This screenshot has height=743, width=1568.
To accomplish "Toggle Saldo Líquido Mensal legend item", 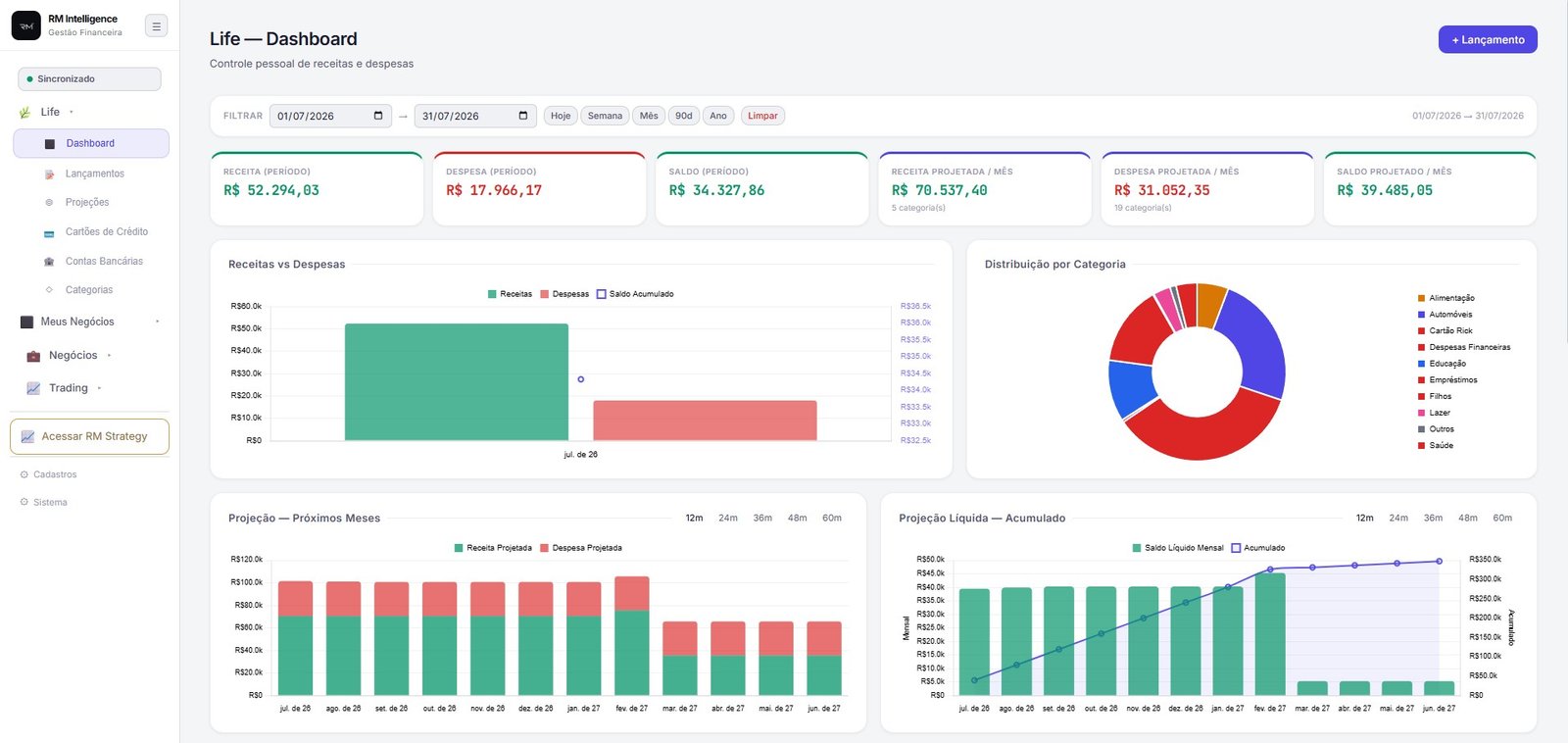I will point(1178,548).
